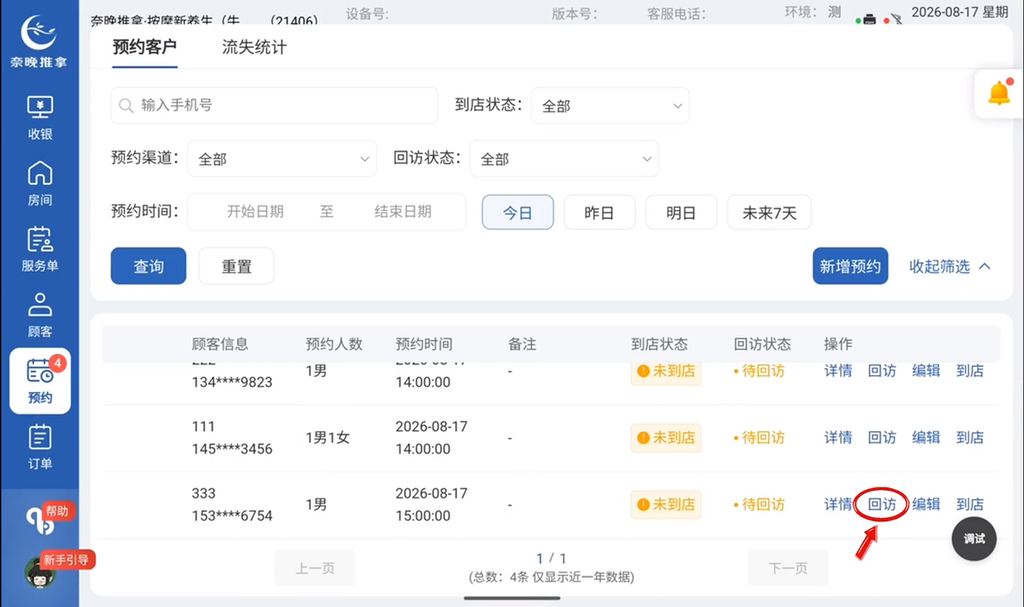Click 待回访 status for customer 111
The image size is (1024, 607).
coord(759,438)
